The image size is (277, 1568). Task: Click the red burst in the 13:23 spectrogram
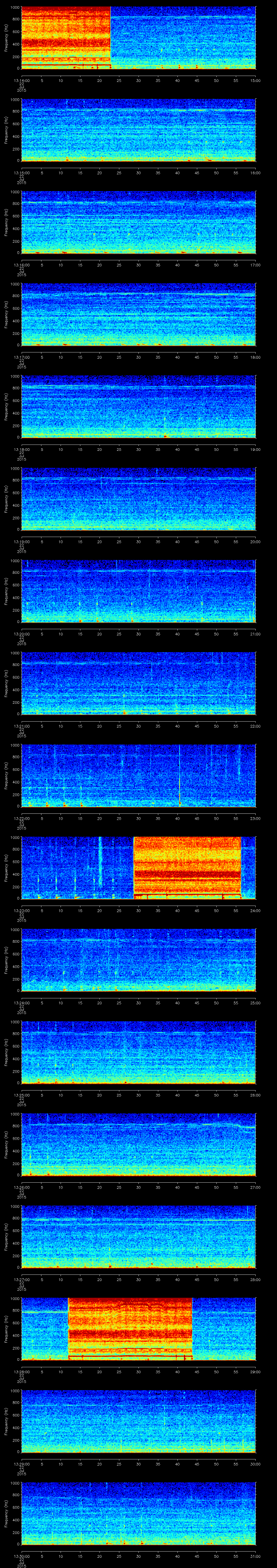(187, 868)
